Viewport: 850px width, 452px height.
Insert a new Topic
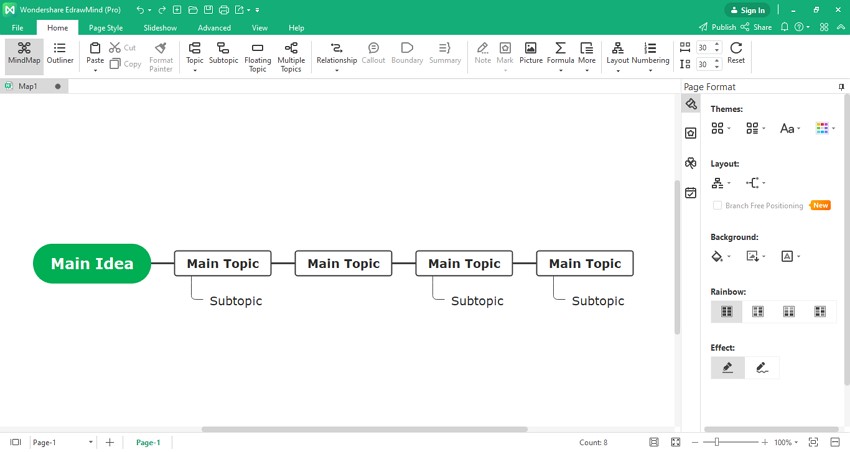(x=195, y=54)
